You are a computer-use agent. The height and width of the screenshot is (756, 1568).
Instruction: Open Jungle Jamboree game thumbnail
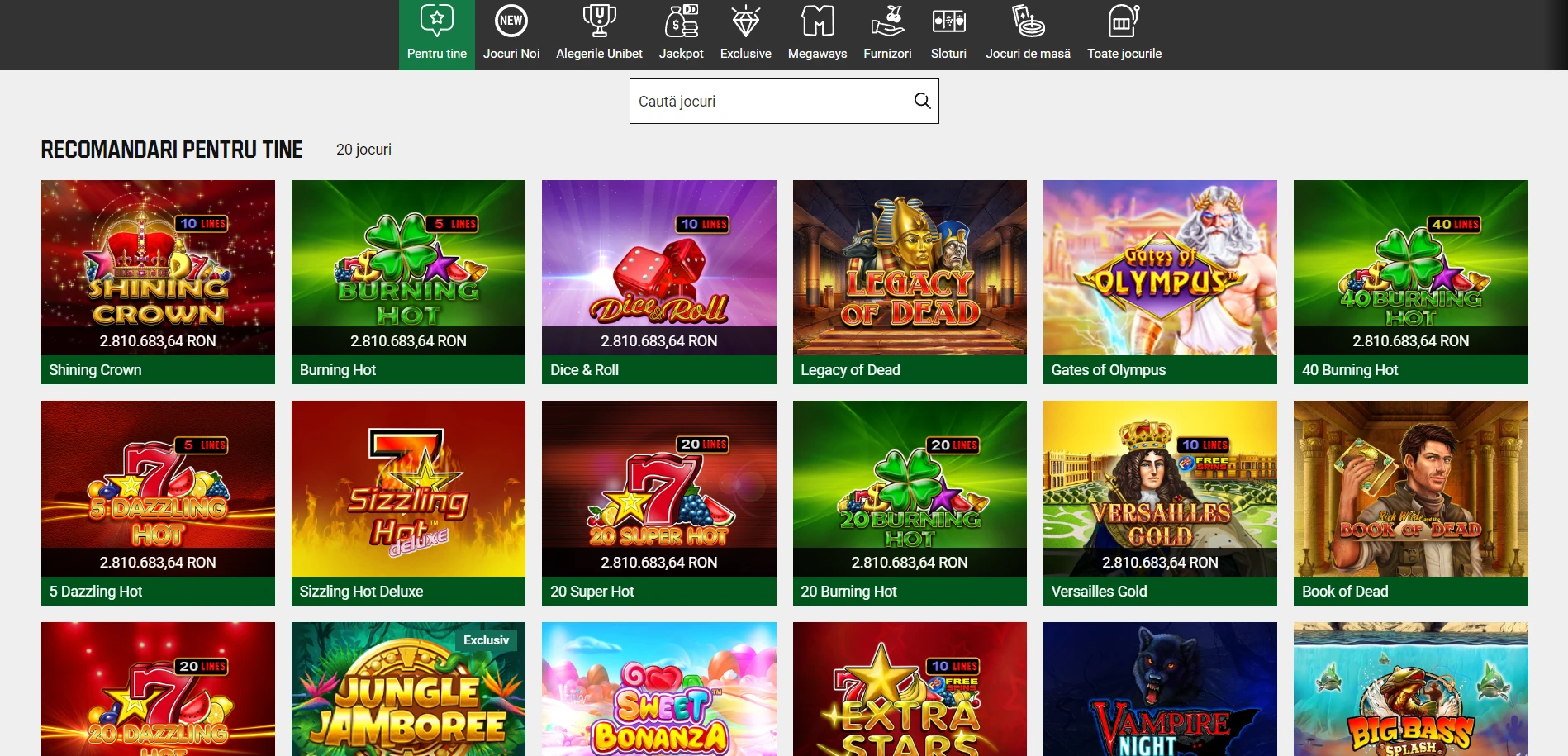click(408, 689)
